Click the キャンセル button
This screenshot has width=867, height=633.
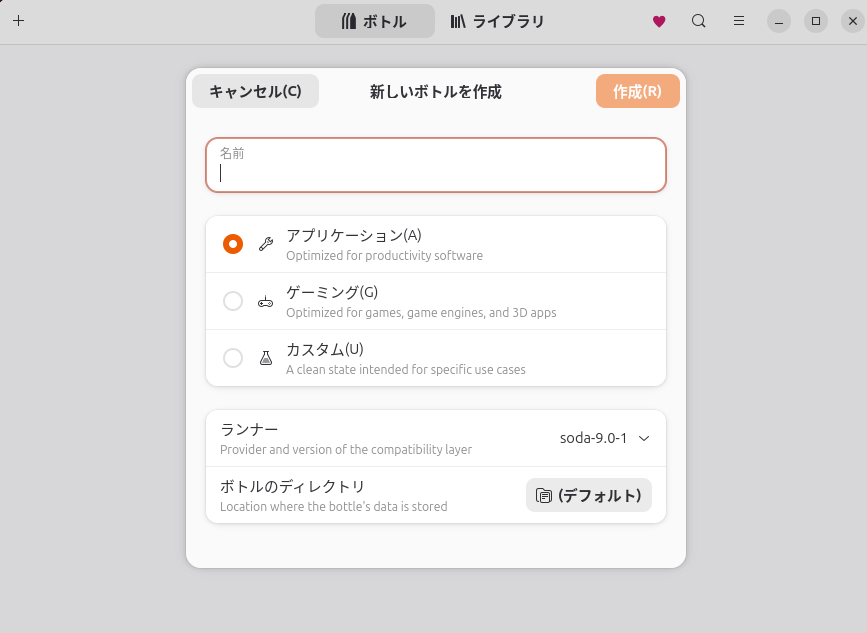pos(255,91)
